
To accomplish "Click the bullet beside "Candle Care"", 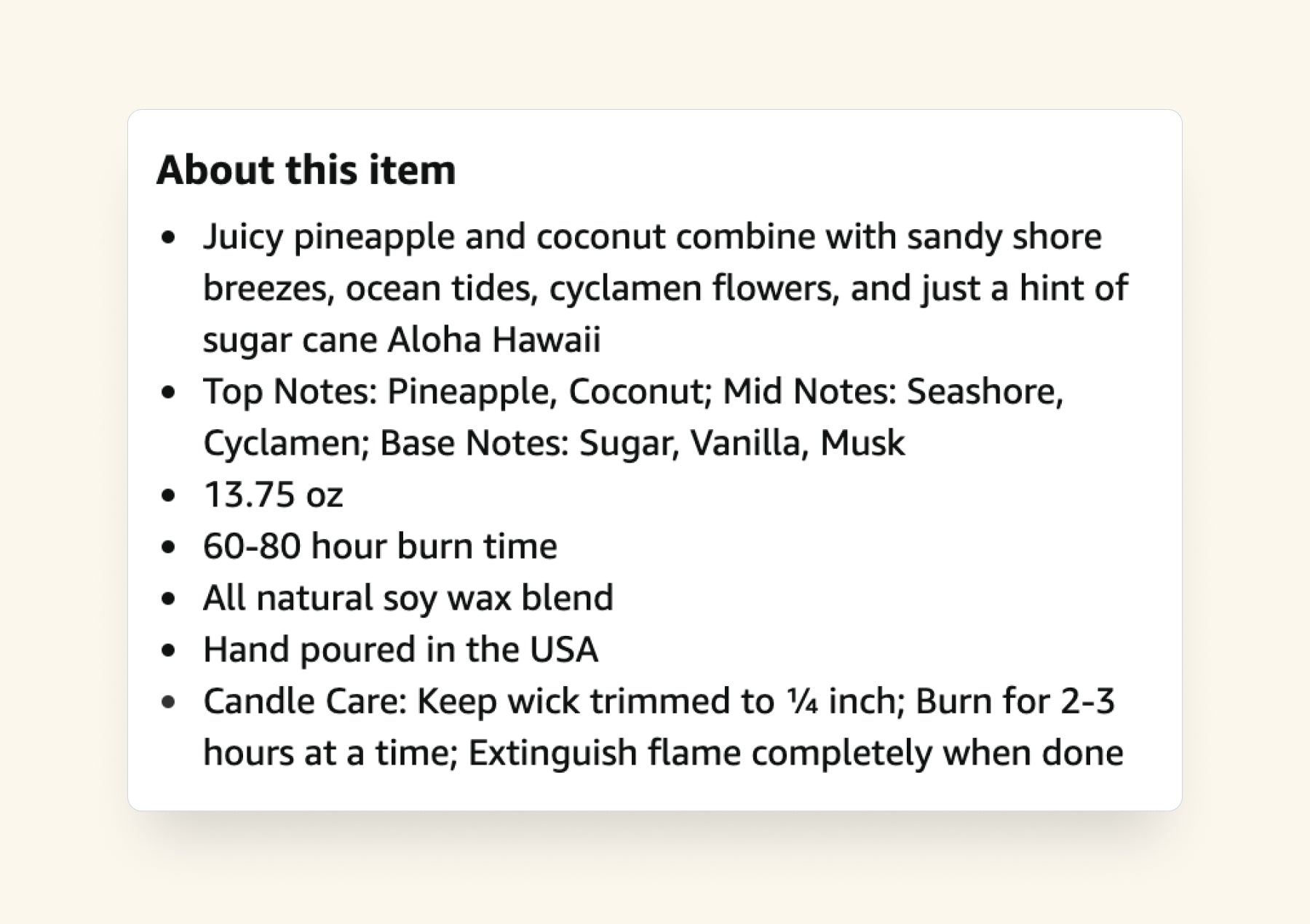I will point(170,702).
